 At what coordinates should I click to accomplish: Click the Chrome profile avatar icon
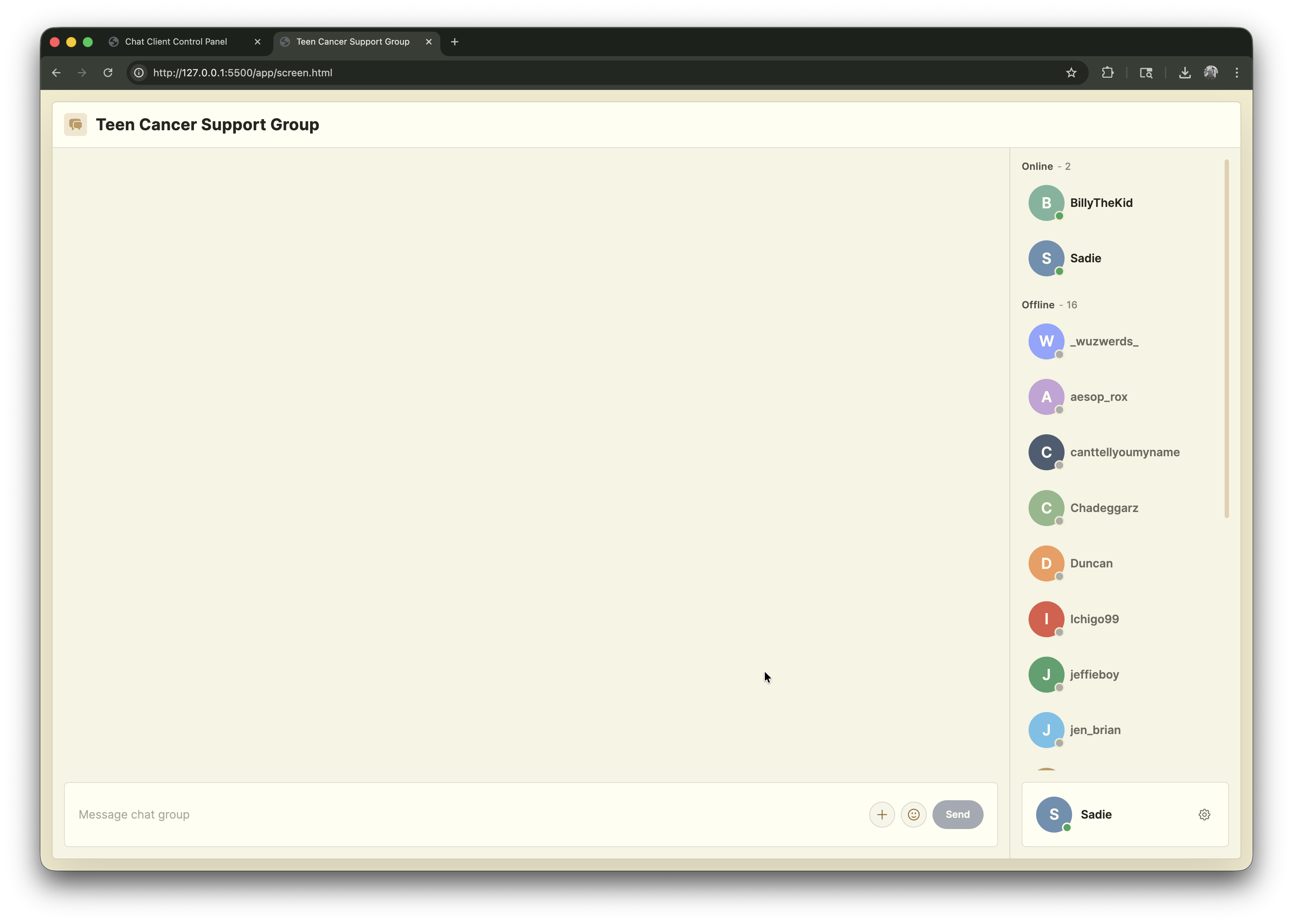coord(1212,72)
